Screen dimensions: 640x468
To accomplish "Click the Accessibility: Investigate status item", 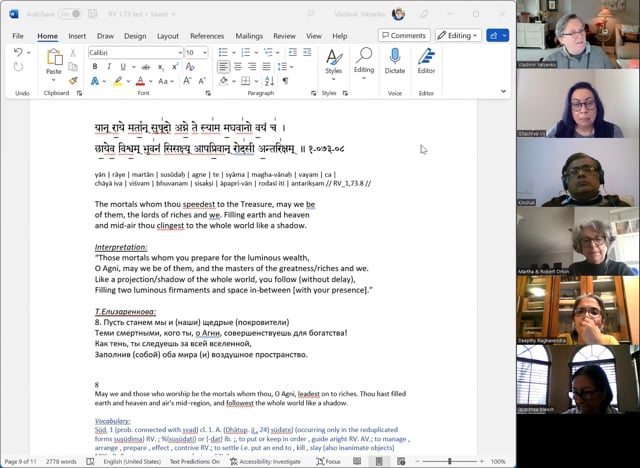I will coord(265,461).
